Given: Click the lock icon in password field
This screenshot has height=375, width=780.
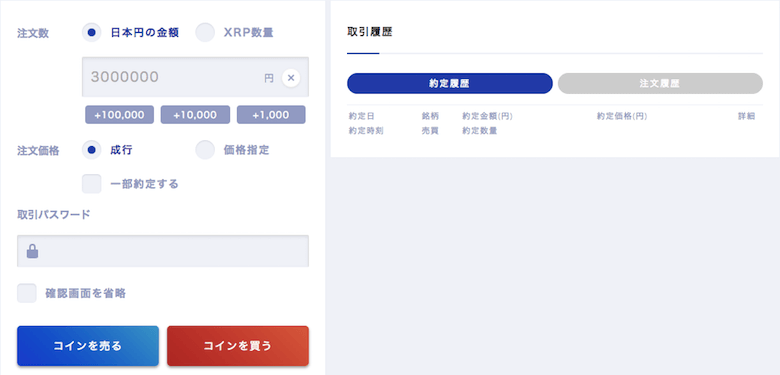Looking at the screenshot, I should (x=33, y=251).
